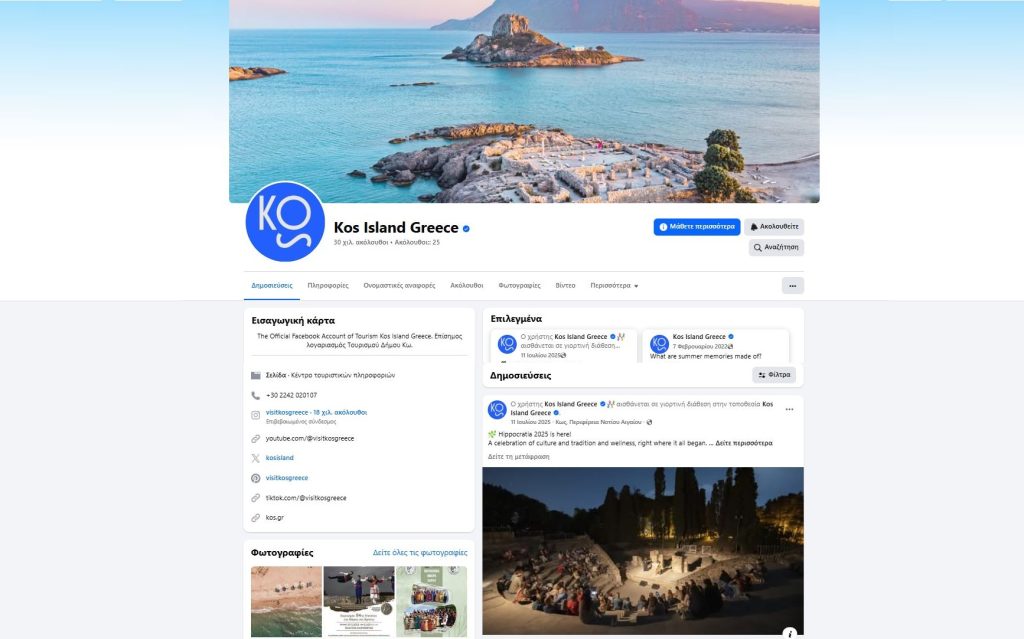Click the Pinterest icon in intro card
This screenshot has height=639, width=1024.
(x=256, y=478)
